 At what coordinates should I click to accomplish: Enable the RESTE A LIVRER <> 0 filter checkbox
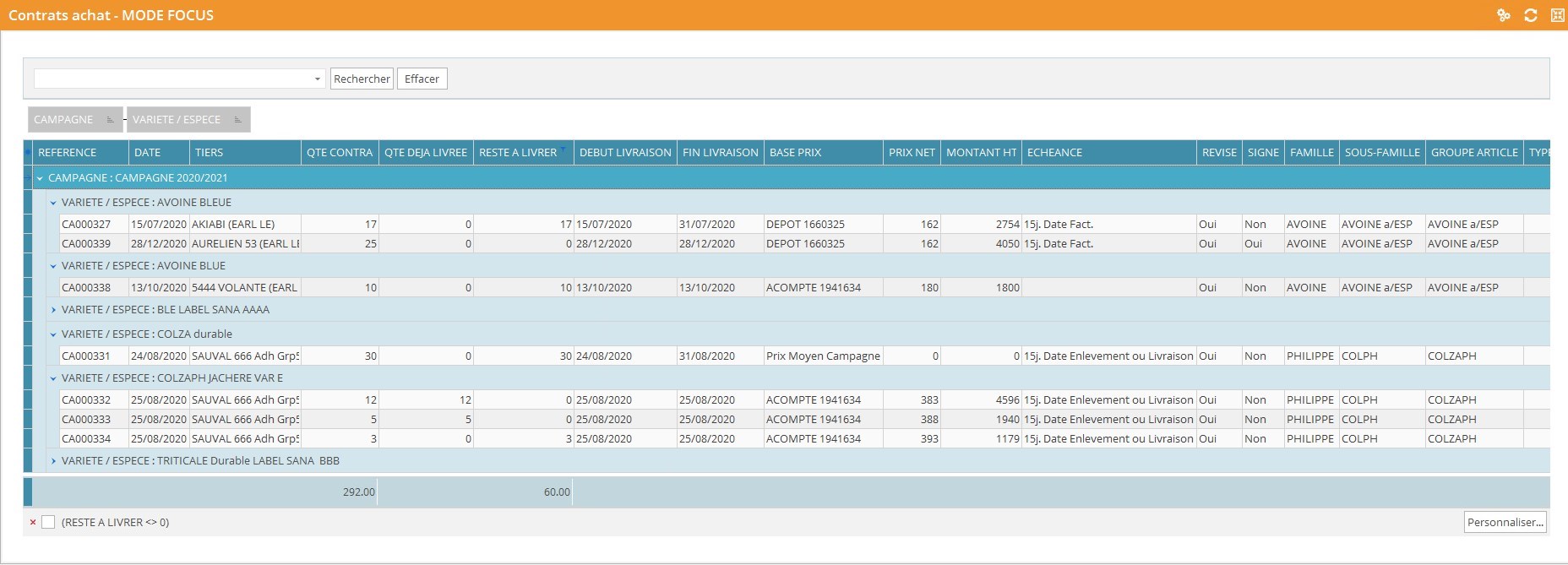[x=48, y=523]
